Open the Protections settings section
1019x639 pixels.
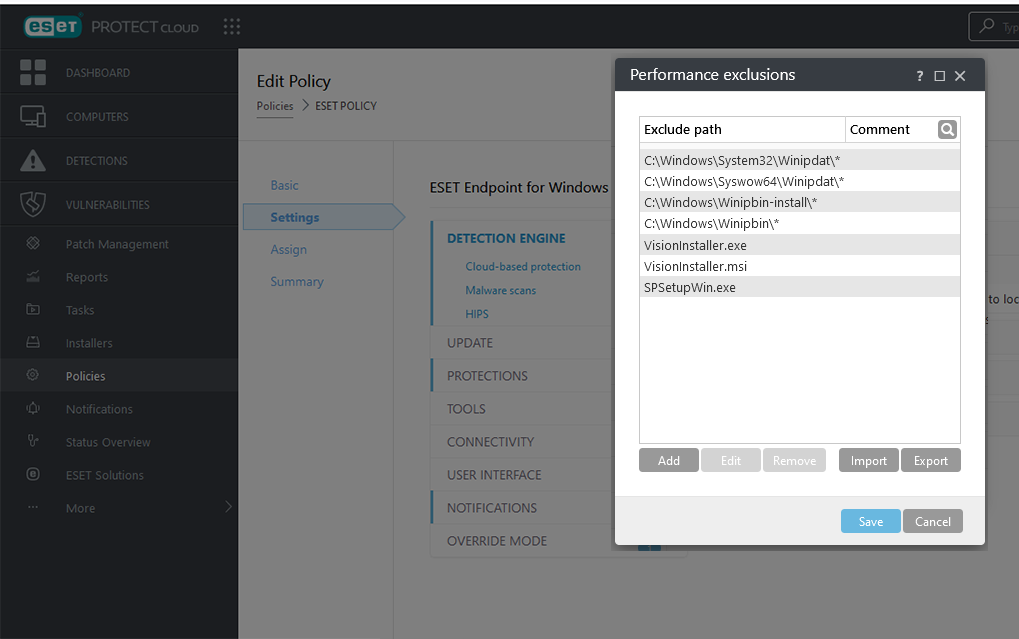click(487, 376)
